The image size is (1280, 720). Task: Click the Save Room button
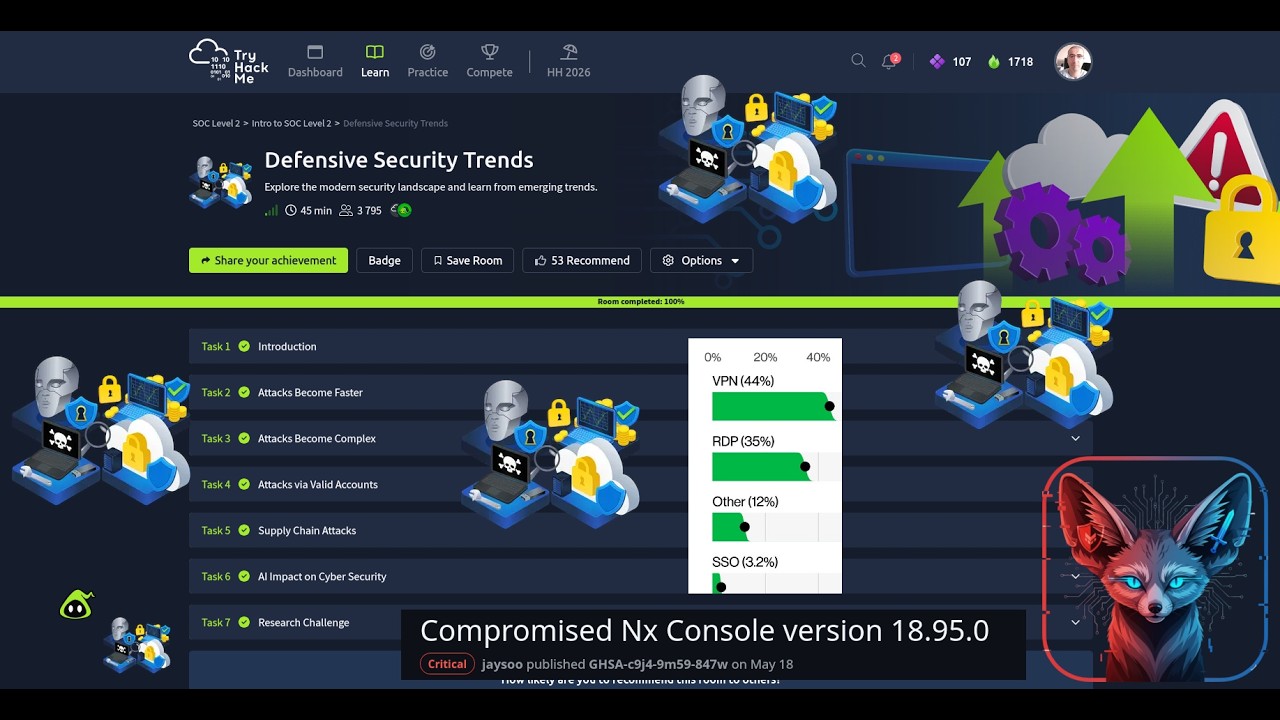[x=467, y=261]
